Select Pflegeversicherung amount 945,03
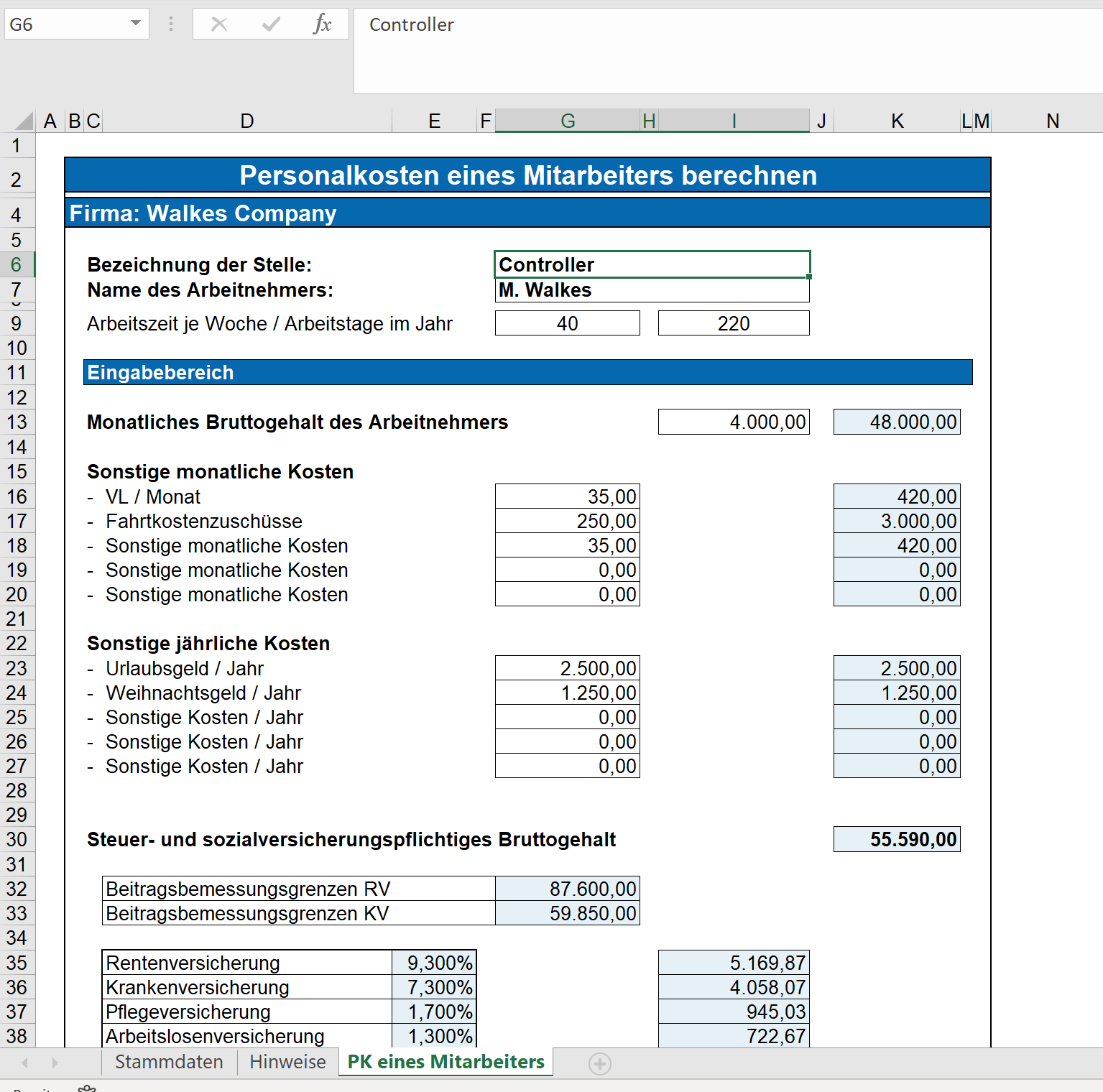The width and height of the screenshot is (1103, 1092). click(x=734, y=1012)
